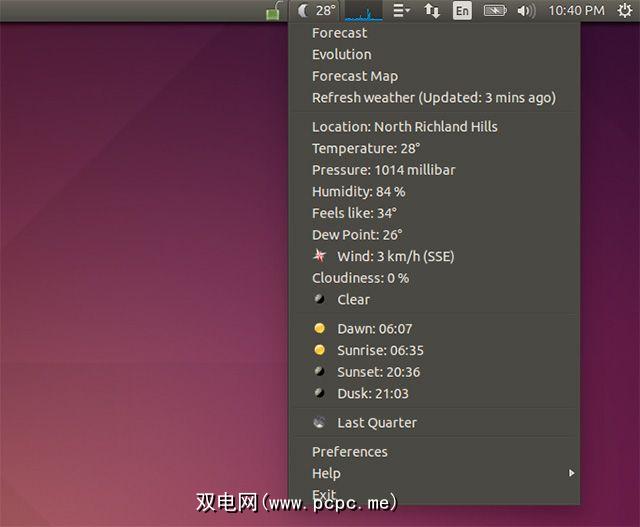
Task: Click the Sunset: 20:36 label
Action: [x=378, y=372]
